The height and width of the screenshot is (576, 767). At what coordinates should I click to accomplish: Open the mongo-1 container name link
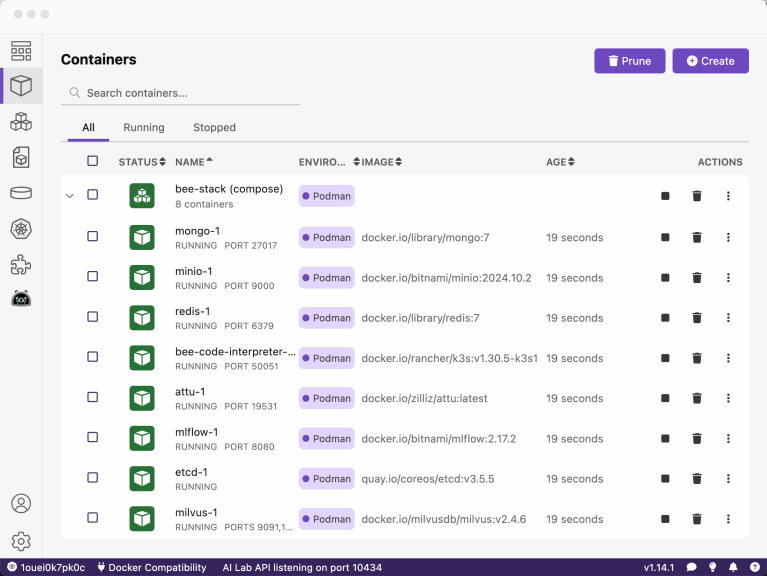198,231
